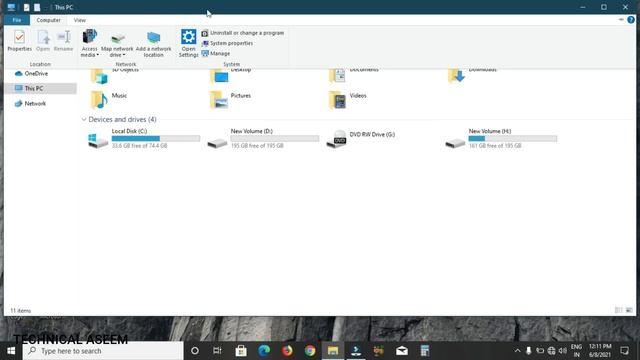
Task: Launch Google Chrome from taskbar
Action: tap(310, 351)
